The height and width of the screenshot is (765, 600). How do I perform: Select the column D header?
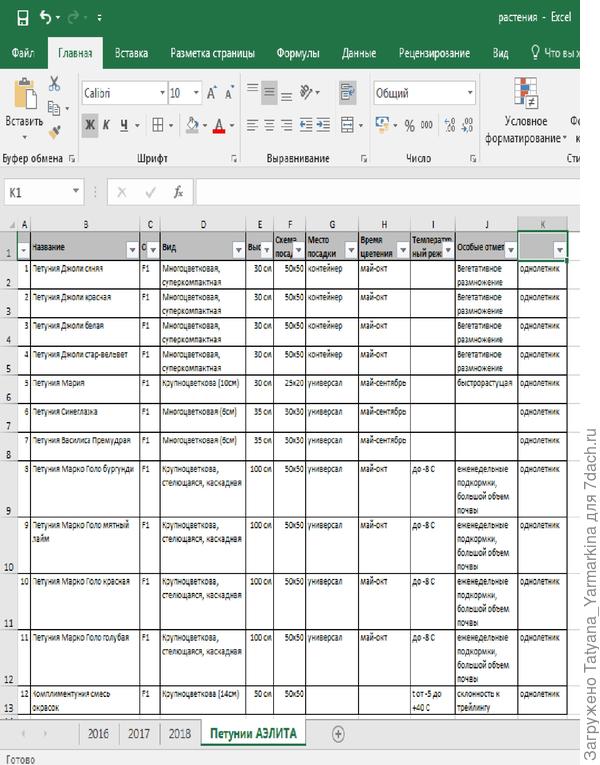click(x=203, y=224)
